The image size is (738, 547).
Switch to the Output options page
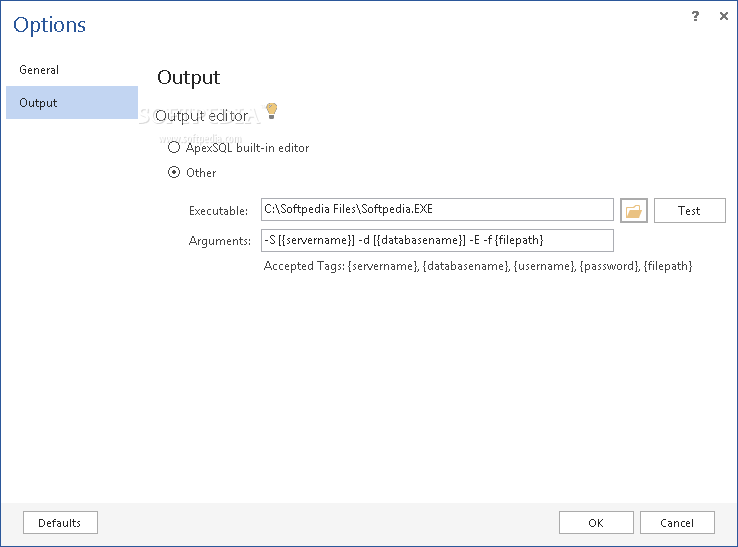(x=72, y=103)
